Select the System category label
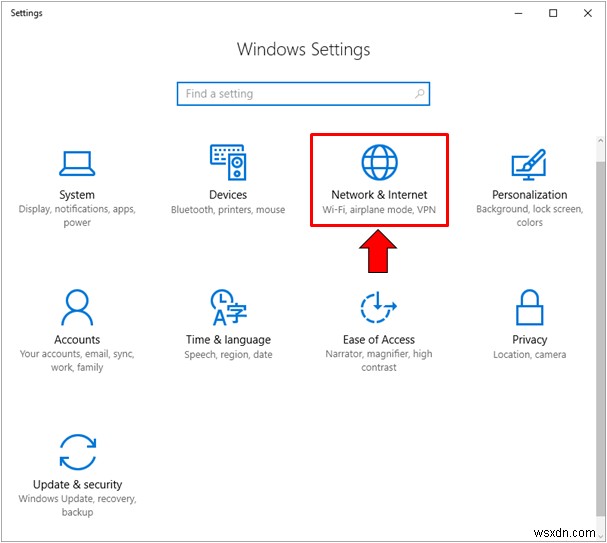The width and height of the screenshot is (607, 543). click(x=77, y=195)
